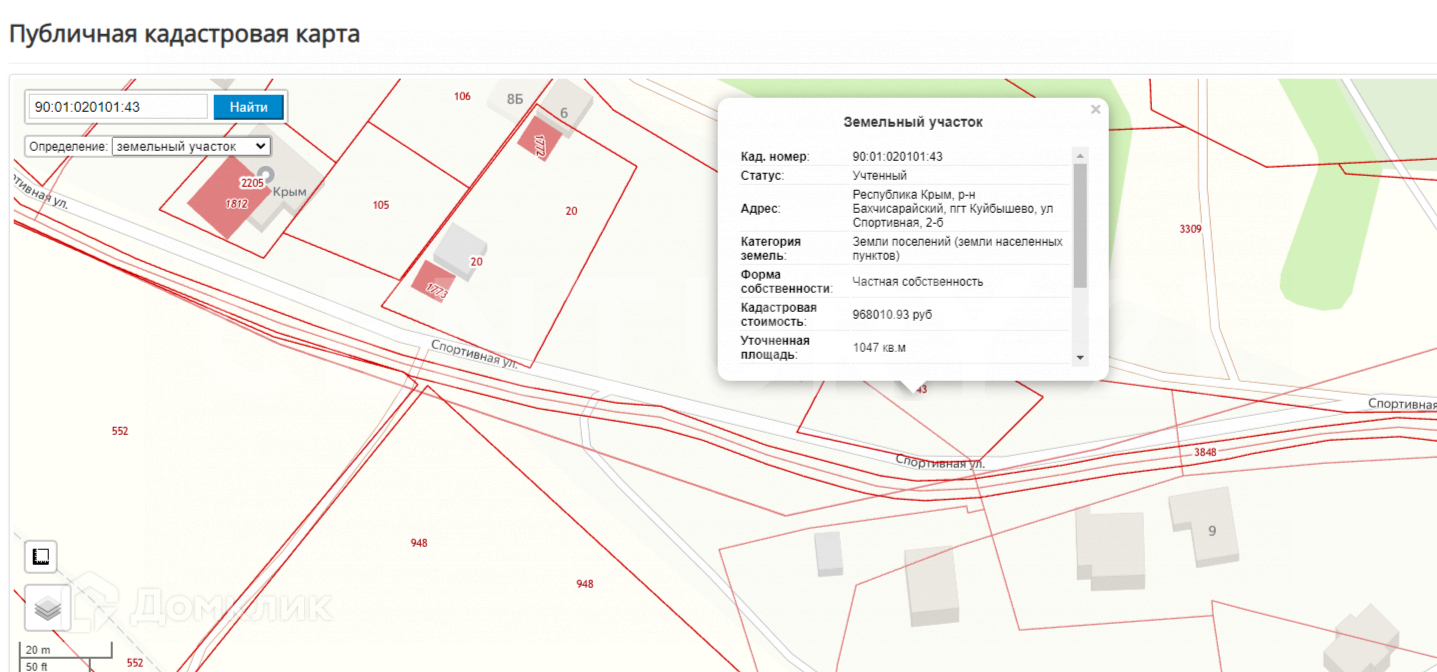Click the Кадастровая стоимость label
The height and width of the screenshot is (672, 1437).
[x=779, y=314]
